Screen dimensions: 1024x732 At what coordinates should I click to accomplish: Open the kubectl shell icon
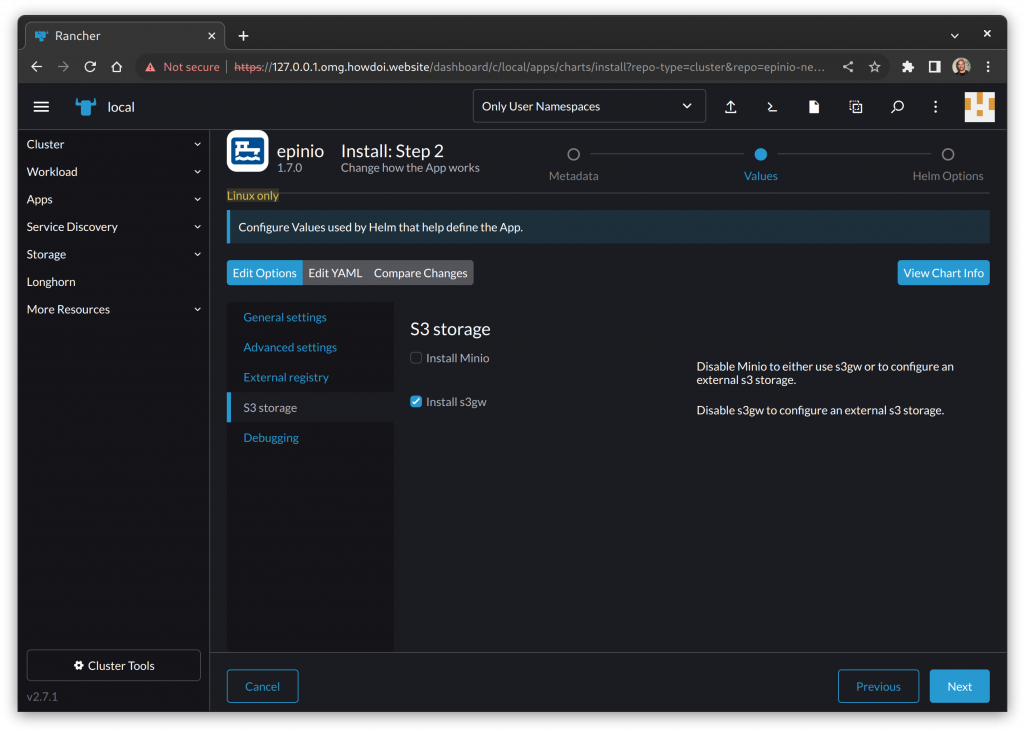coord(772,107)
